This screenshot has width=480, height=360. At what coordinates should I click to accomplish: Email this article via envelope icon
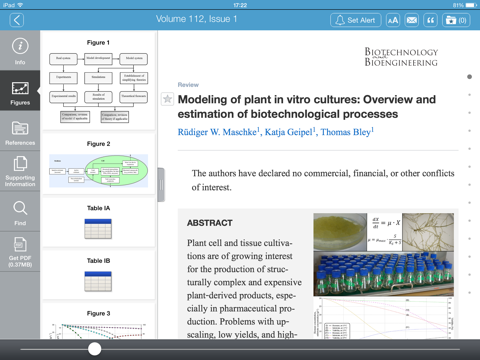click(412, 20)
